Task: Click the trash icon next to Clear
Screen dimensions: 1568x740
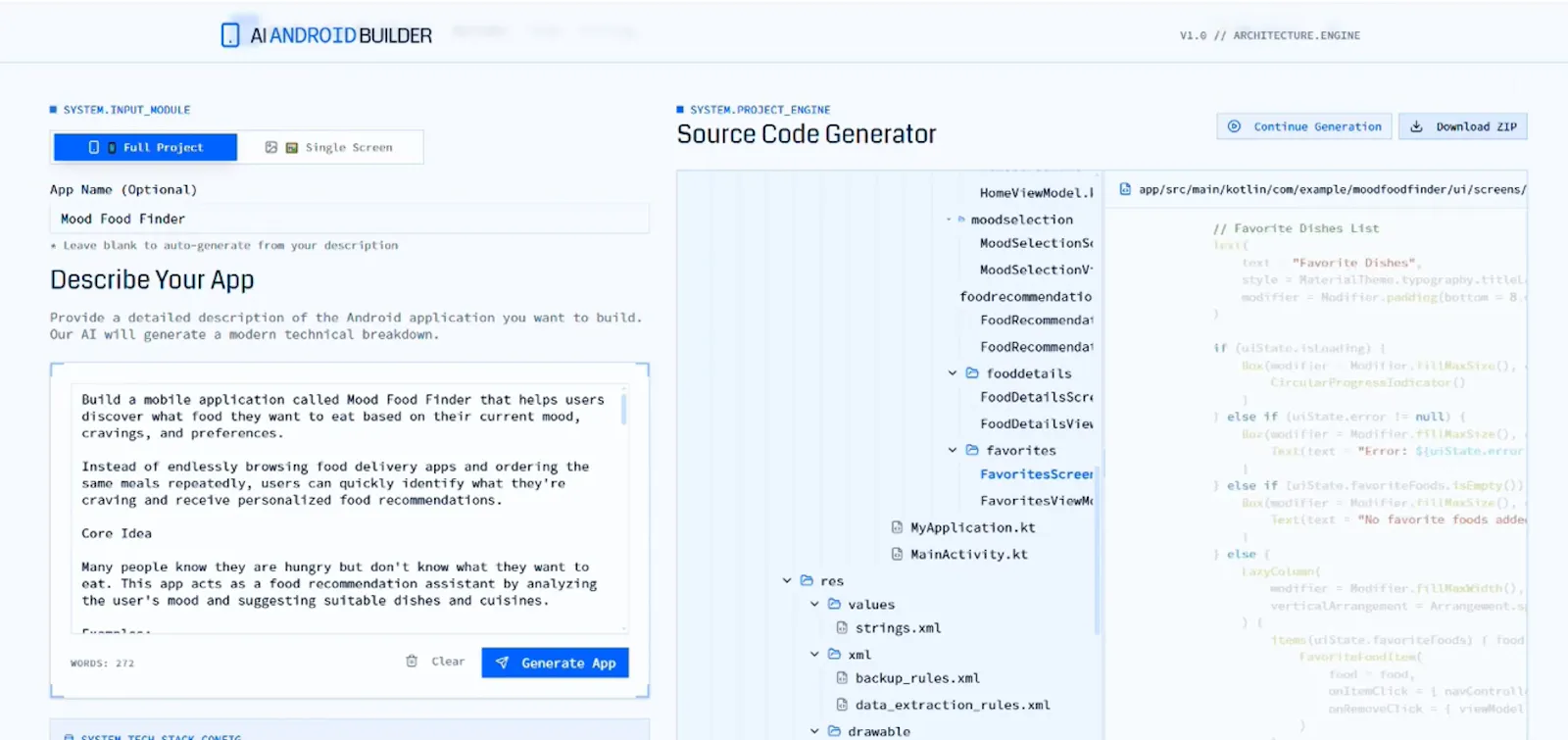Action: coord(412,662)
